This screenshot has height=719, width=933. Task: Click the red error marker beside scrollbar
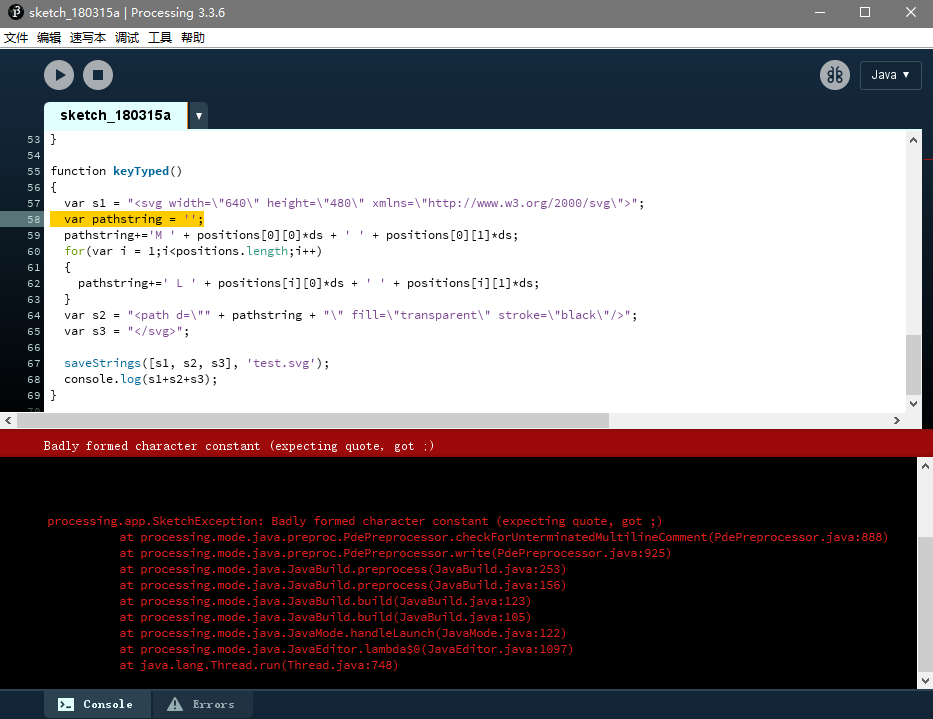pyautogui.click(x=928, y=160)
